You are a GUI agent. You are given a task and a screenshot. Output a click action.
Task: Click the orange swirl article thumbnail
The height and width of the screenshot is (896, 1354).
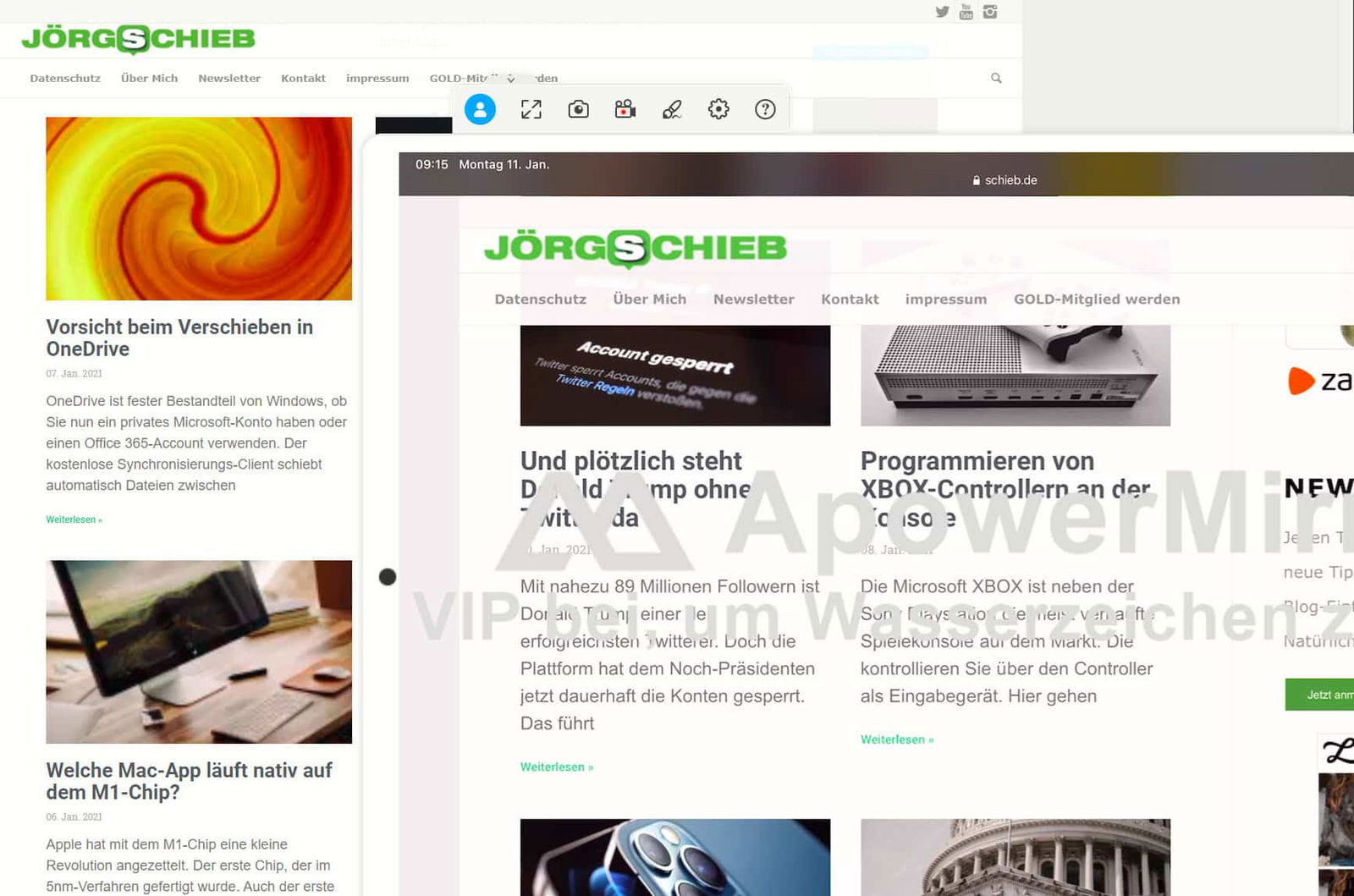click(x=199, y=208)
